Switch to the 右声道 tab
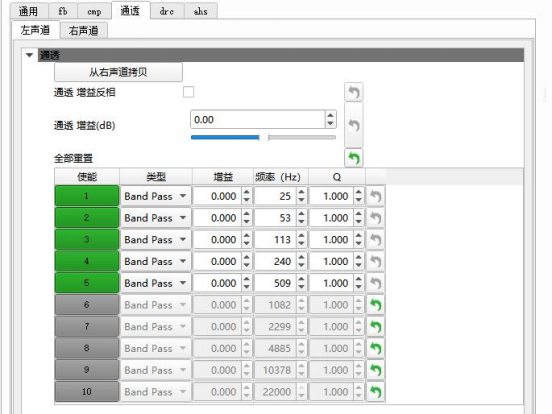This screenshot has height=414, width=552. [83, 31]
